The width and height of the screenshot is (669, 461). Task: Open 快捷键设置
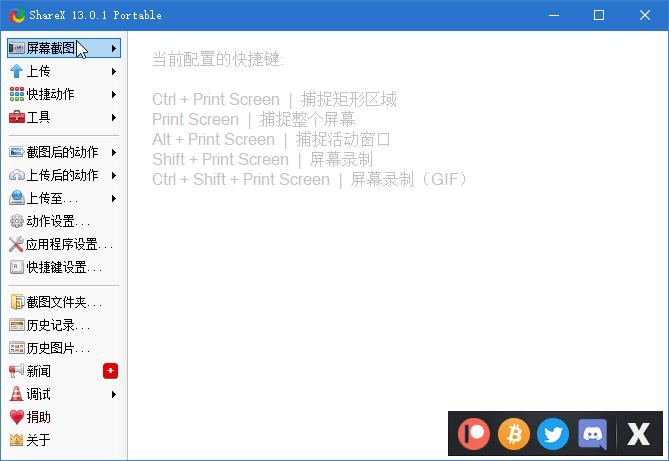pos(62,267)
